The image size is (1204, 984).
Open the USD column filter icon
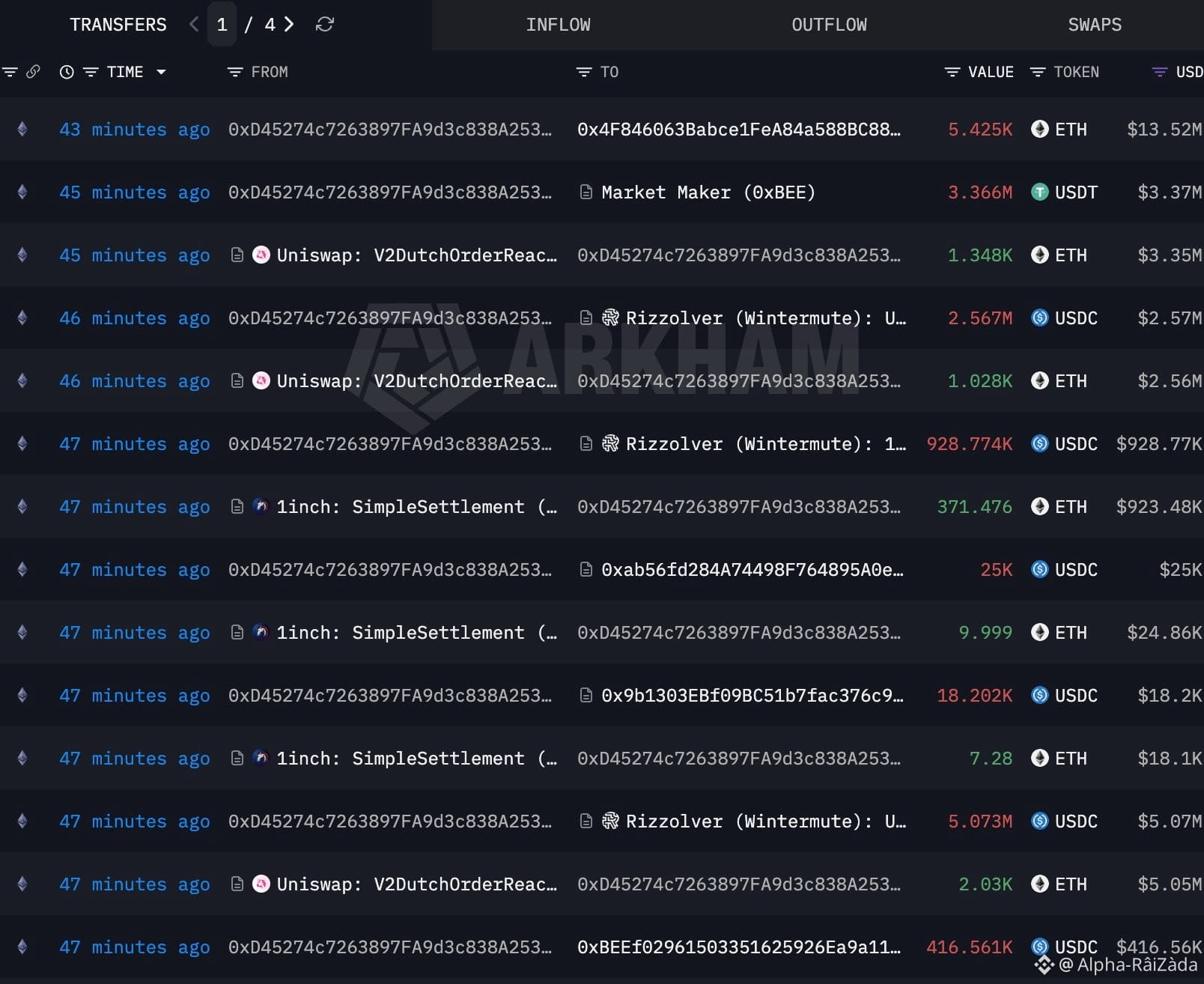(x=1160, y=72)
